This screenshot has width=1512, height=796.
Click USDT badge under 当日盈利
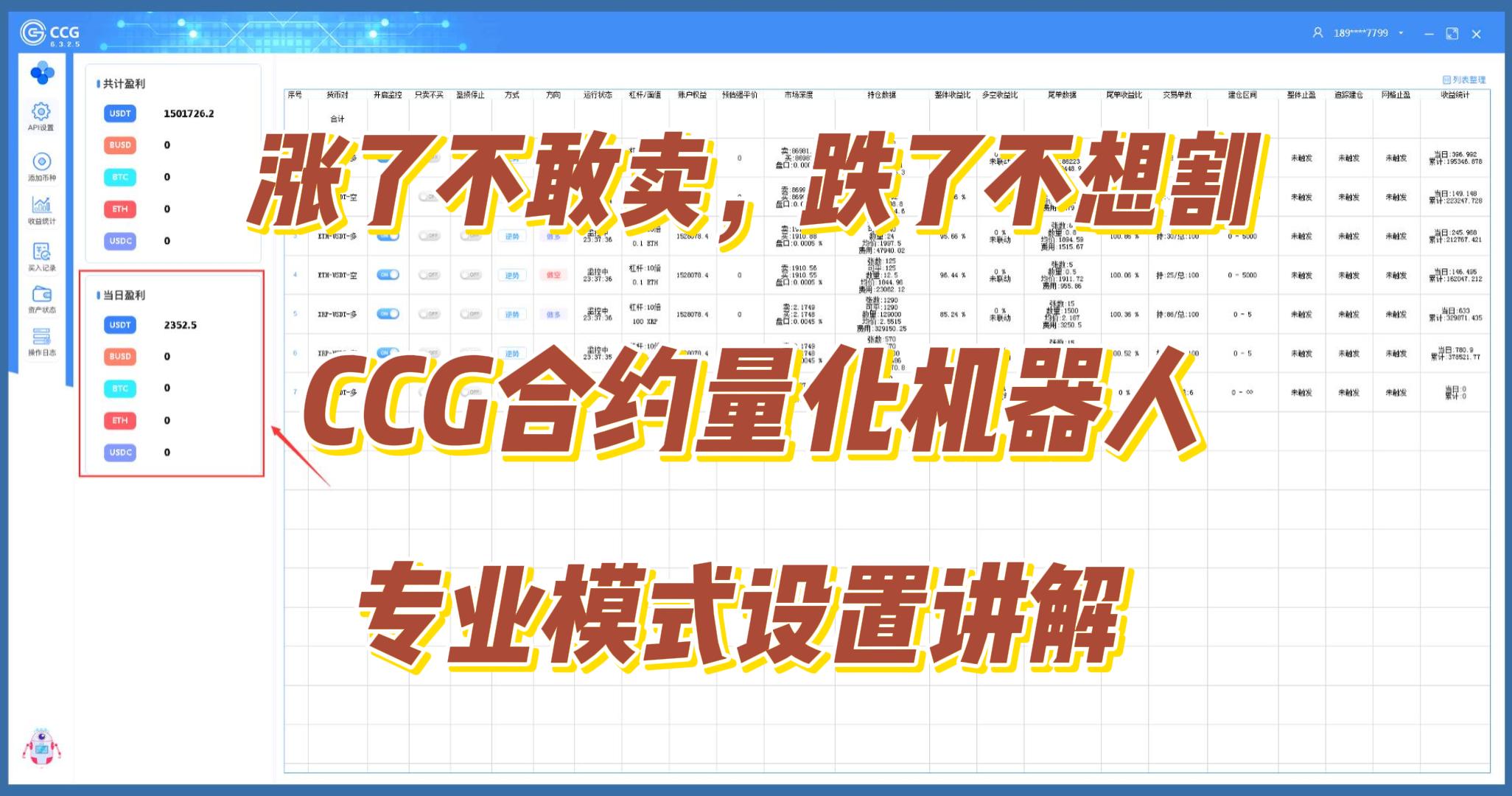[x=120, y=325]
